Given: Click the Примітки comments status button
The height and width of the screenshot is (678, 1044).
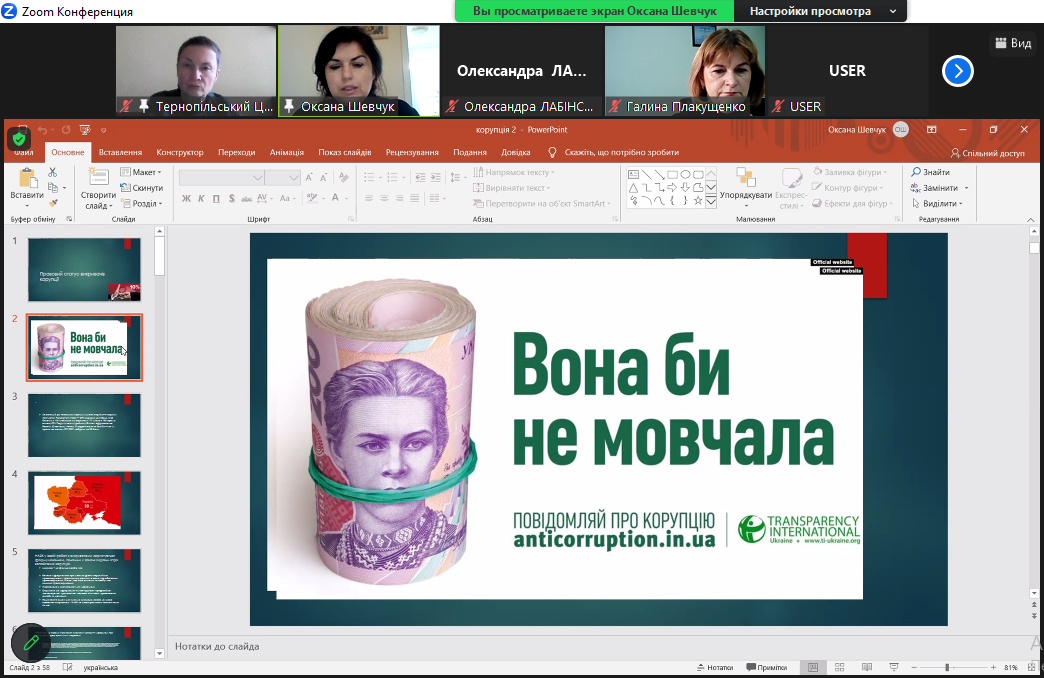Looking at the screenshot, I should click(766, 667).
